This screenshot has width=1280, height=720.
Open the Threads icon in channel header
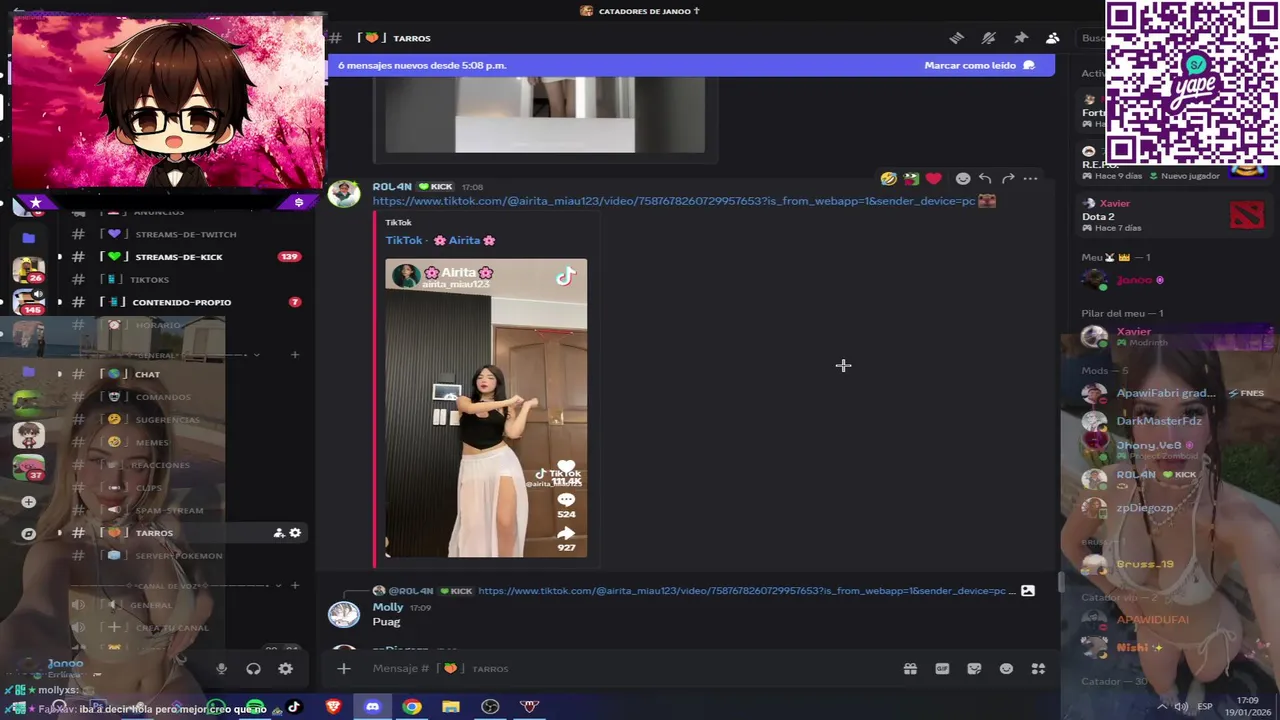tap(957, 38)
